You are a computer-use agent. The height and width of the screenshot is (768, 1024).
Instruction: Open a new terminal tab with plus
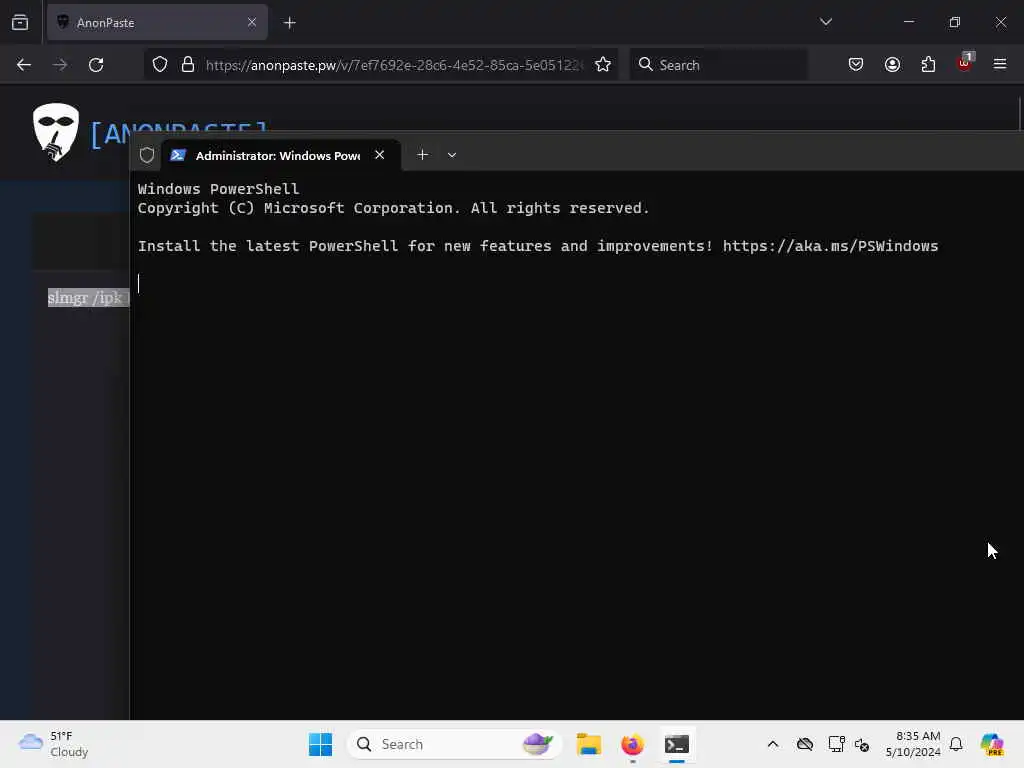[x=423, y=155]
